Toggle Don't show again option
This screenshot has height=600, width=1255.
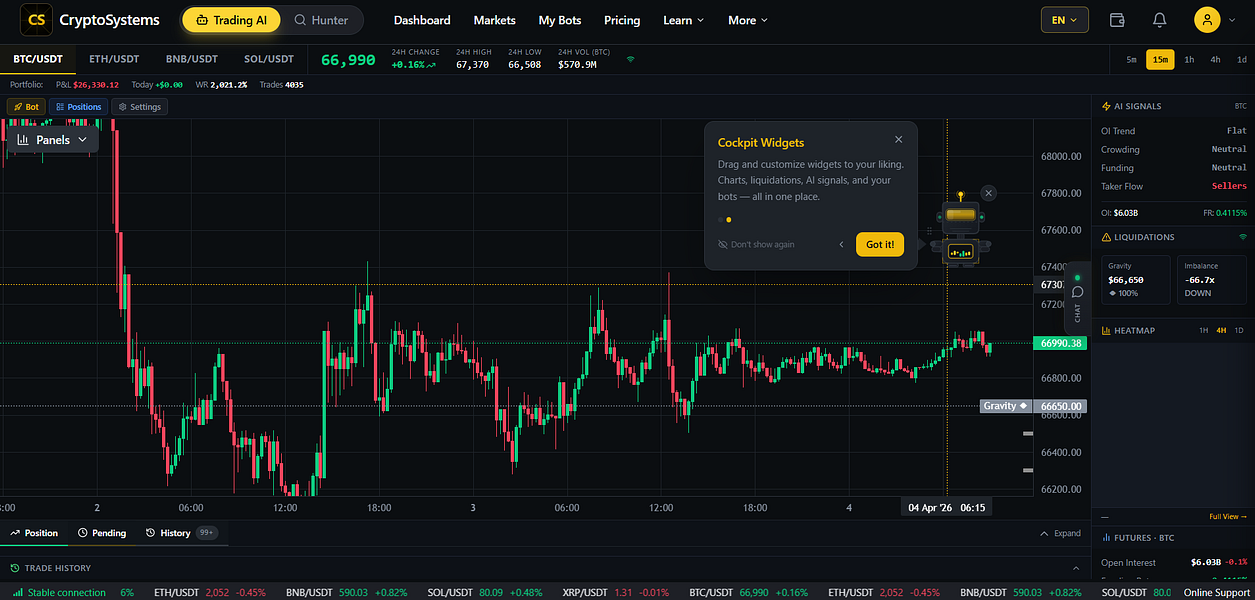point(756,244)
